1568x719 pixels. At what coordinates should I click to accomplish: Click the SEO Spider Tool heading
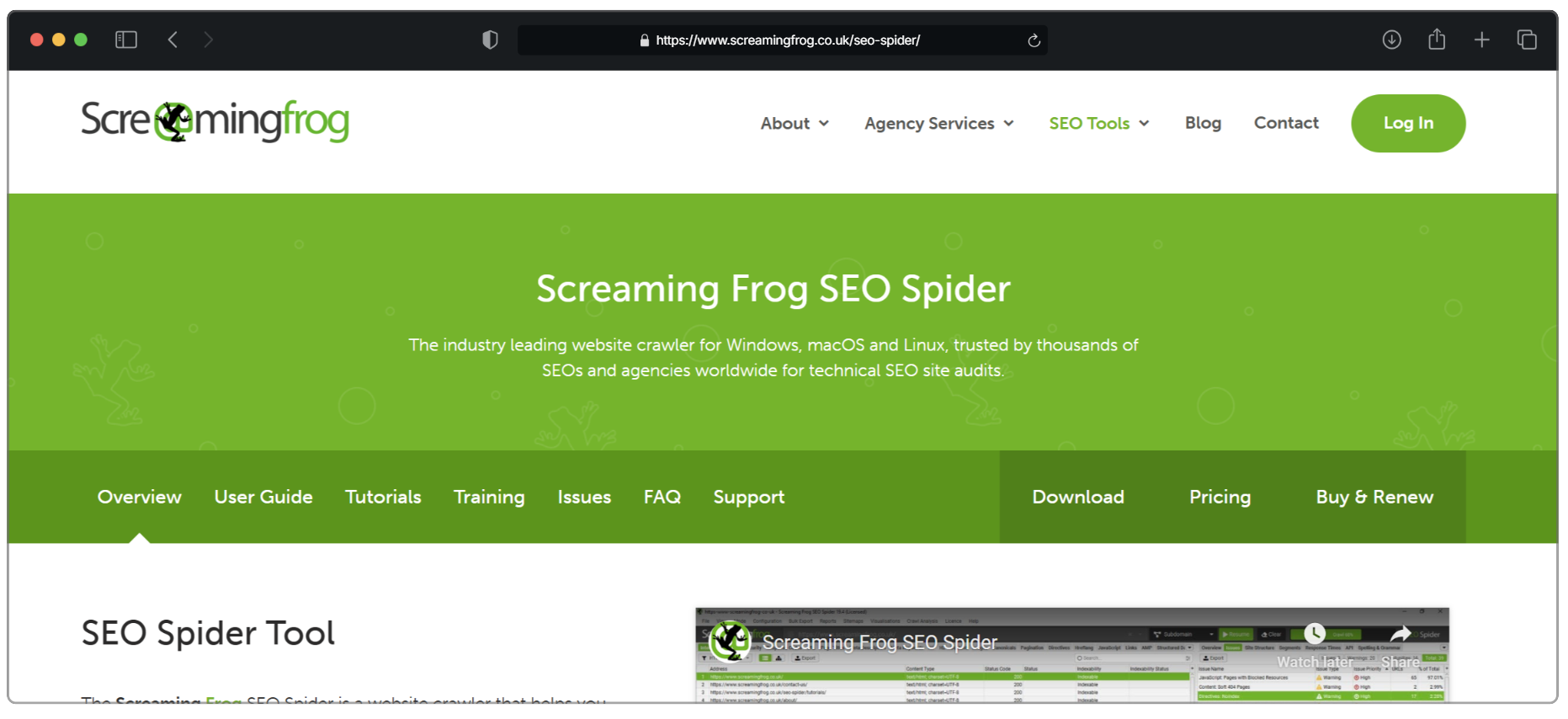click(x=208, y=633)
